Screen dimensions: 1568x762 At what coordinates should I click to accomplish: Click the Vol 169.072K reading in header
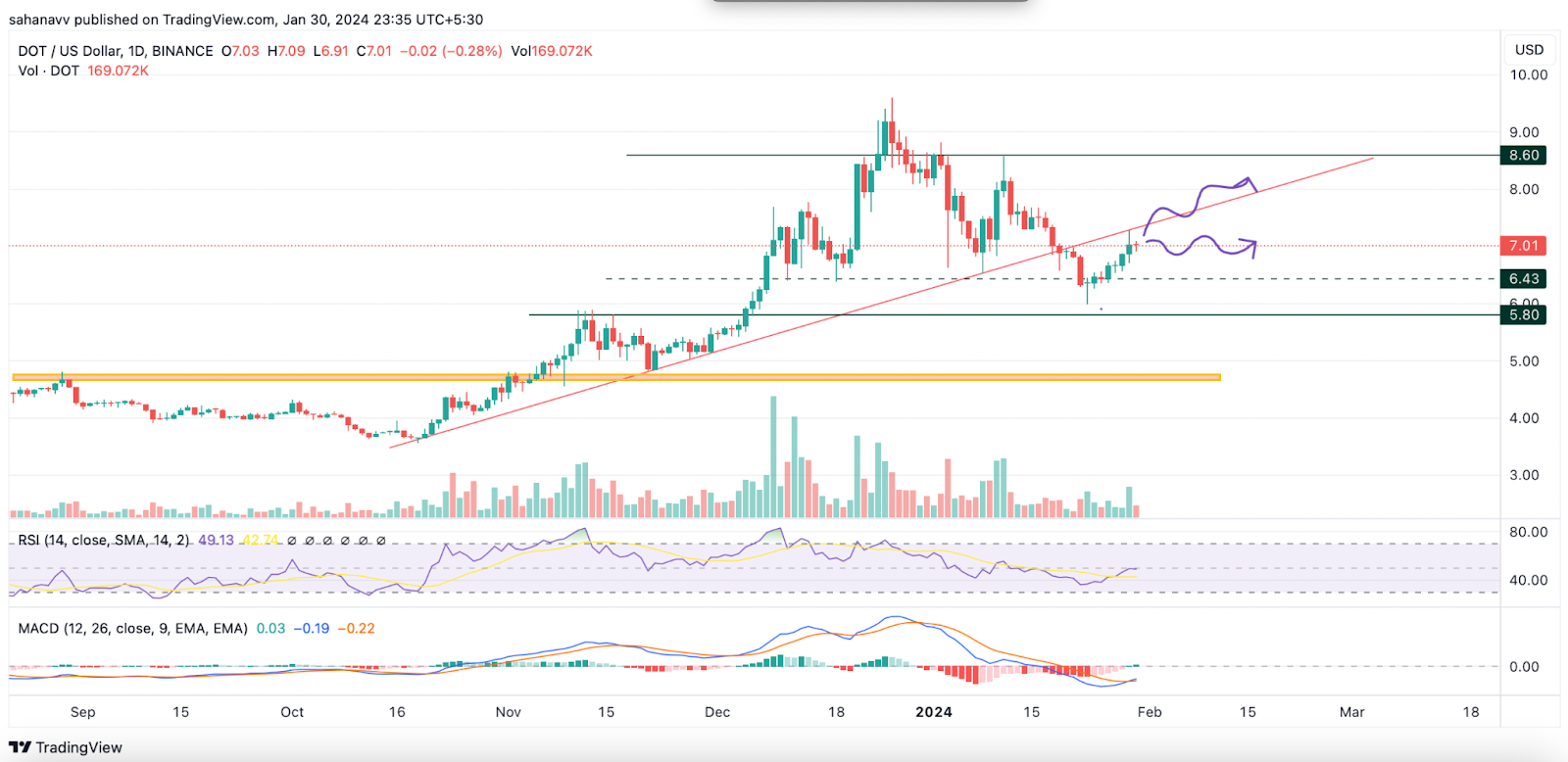(x=552, y=51)
